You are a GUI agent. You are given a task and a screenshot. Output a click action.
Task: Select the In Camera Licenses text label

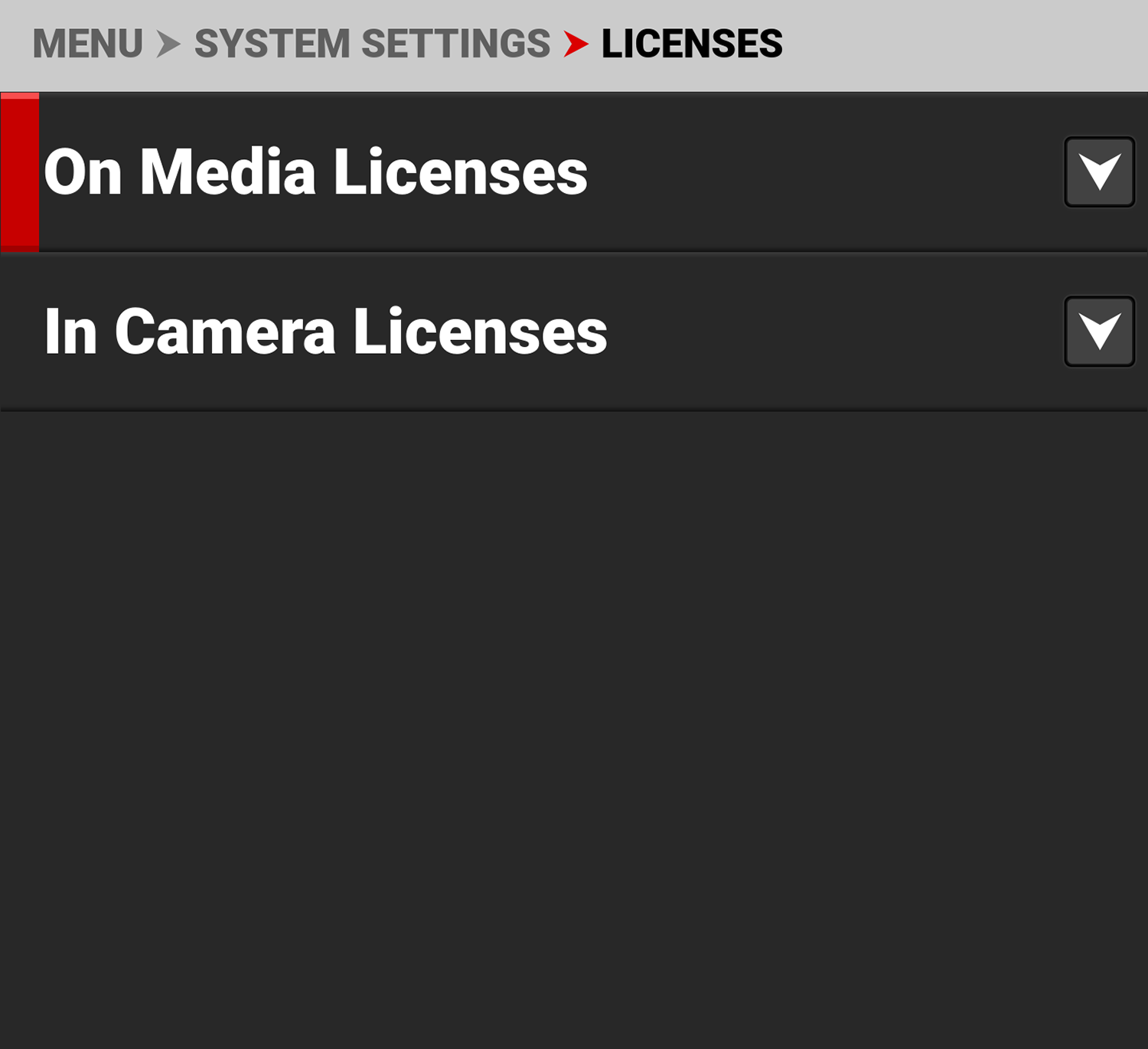click(325, 332)
